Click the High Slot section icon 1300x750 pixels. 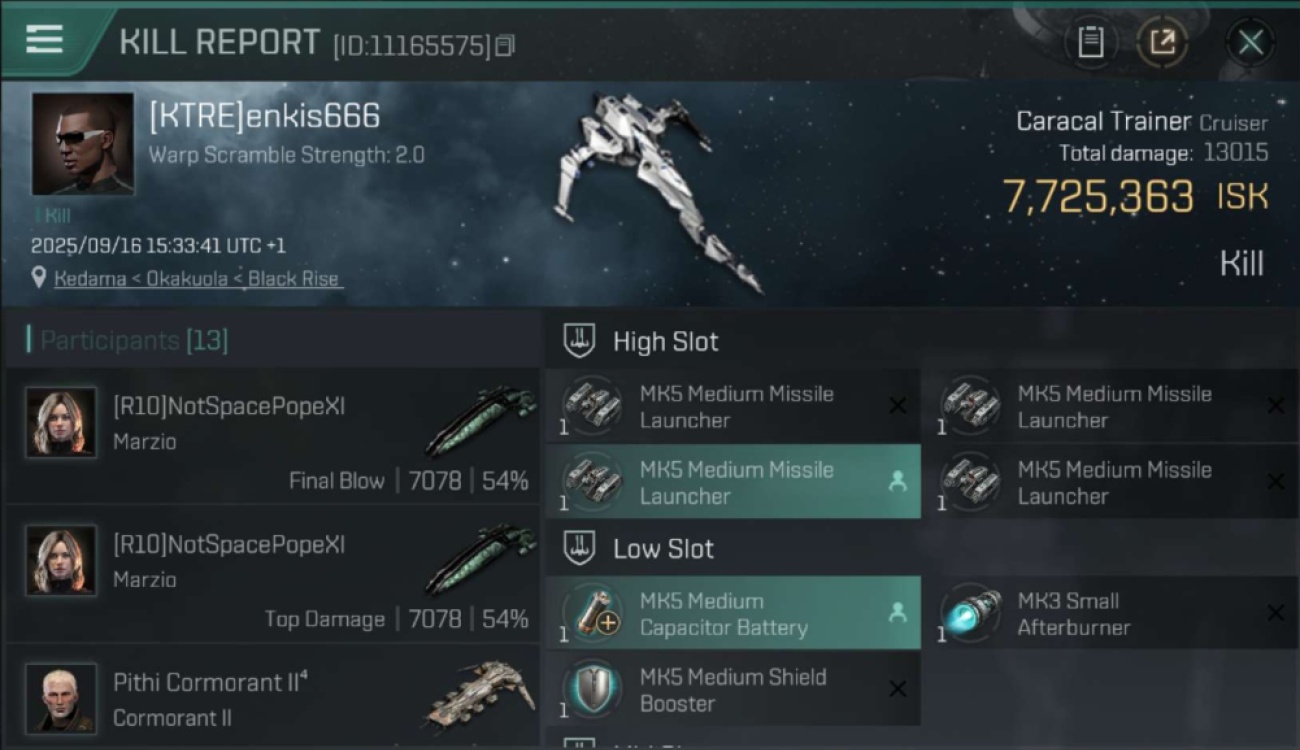tap(580, 341)
